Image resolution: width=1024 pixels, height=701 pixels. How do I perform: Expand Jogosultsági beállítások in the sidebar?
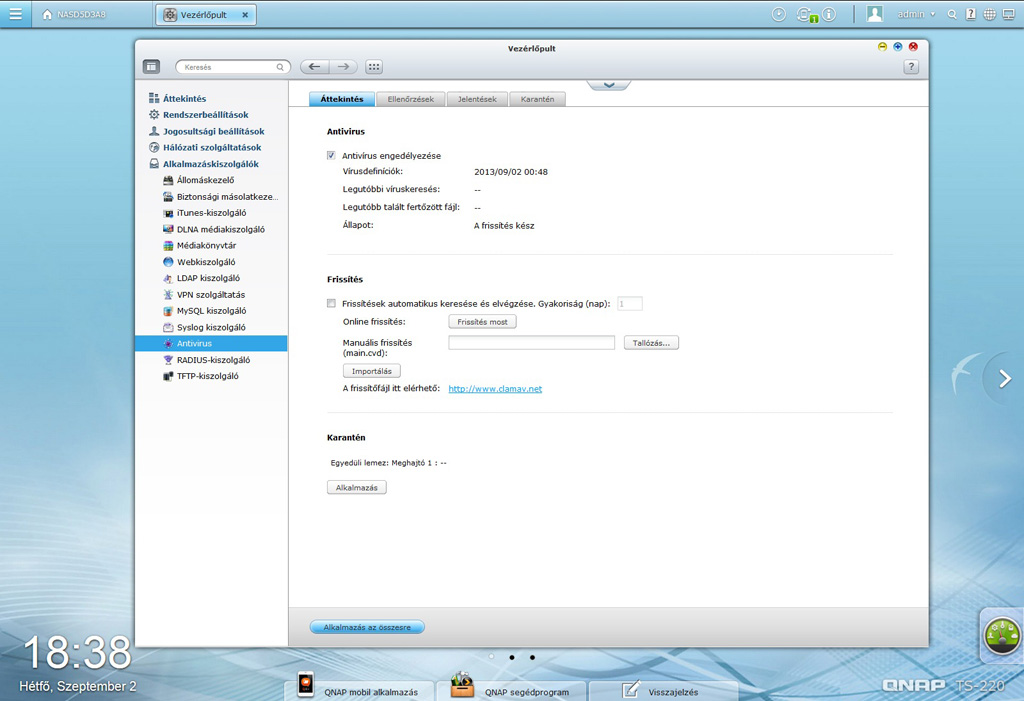coord(213,131)
